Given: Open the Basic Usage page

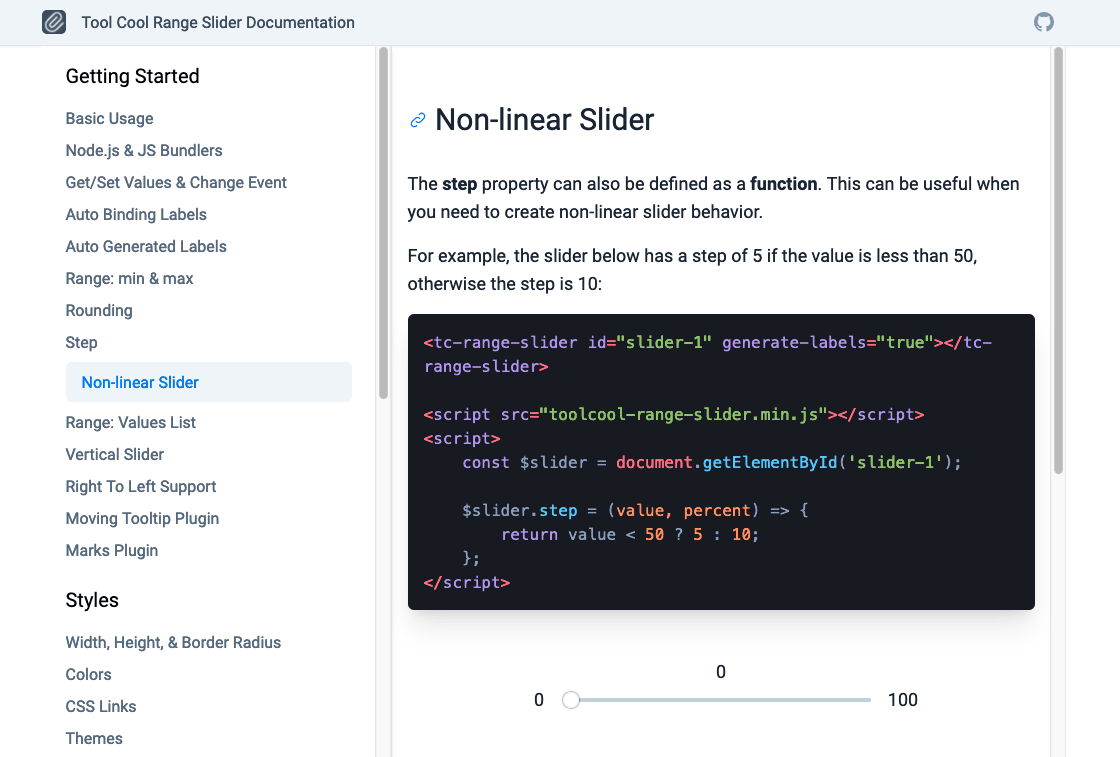Looking at the screenshot, I should coord(109,118).
